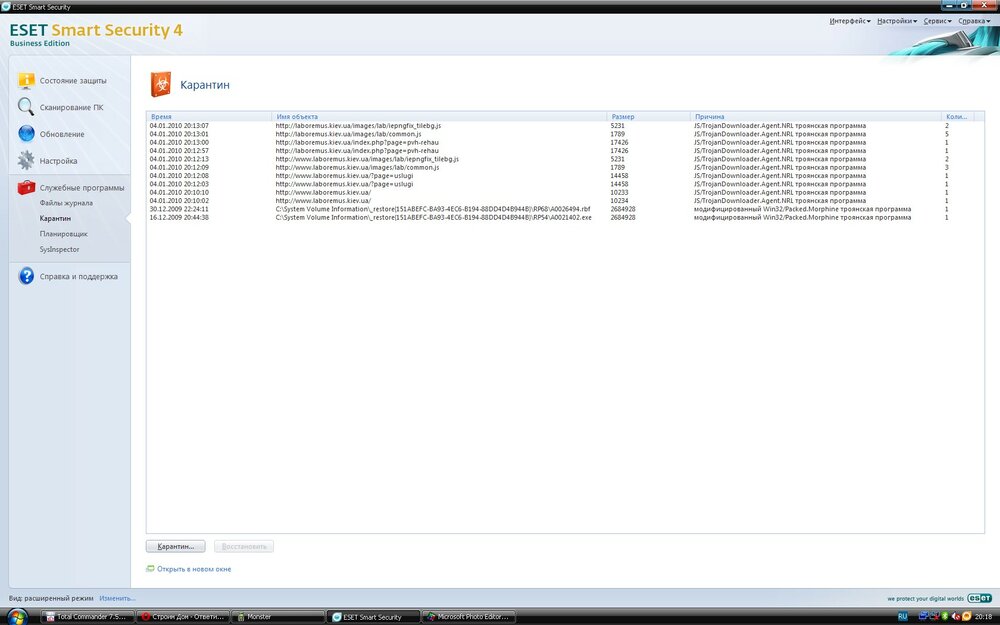1000x625 pixels.
Task: Open Сканирование ПК magnifier icon
Action: pyautogui.click(x=26, y=107)
